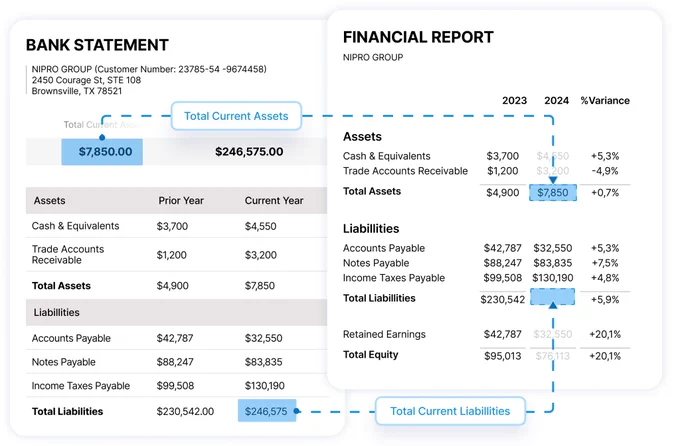680x446 pixels.
Task: Click the +0,7% Total Assets variance
Action: click(605, 192)
